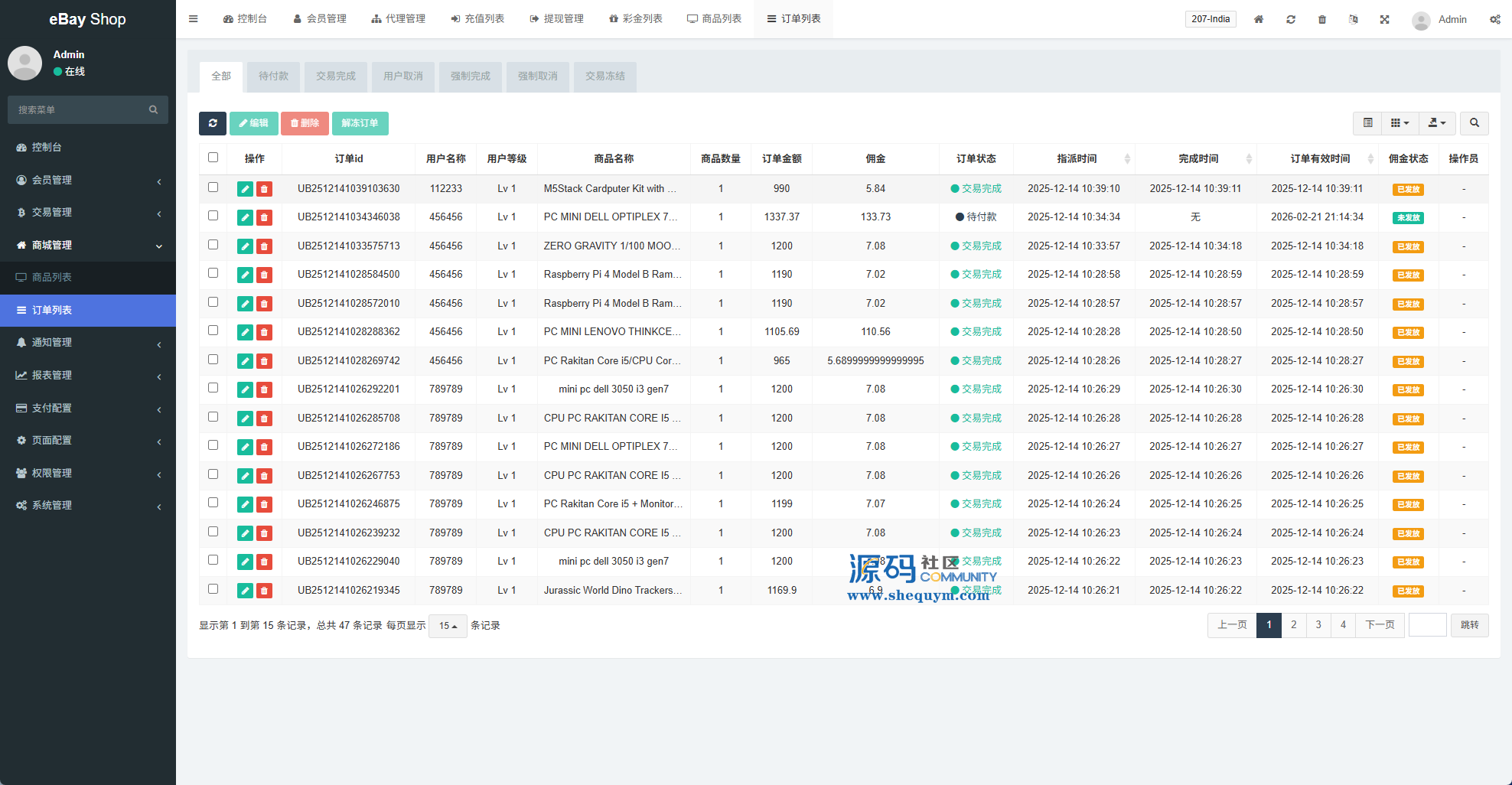Click the home icon in top bar
The image size is (1512, 785).
1259,19
